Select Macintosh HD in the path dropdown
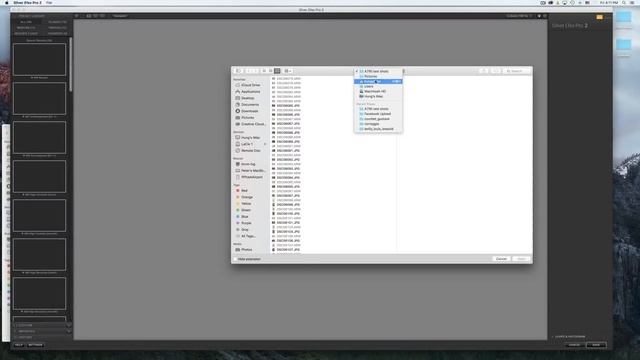Viewport: 640px width, 360px height. pos(378,91)
